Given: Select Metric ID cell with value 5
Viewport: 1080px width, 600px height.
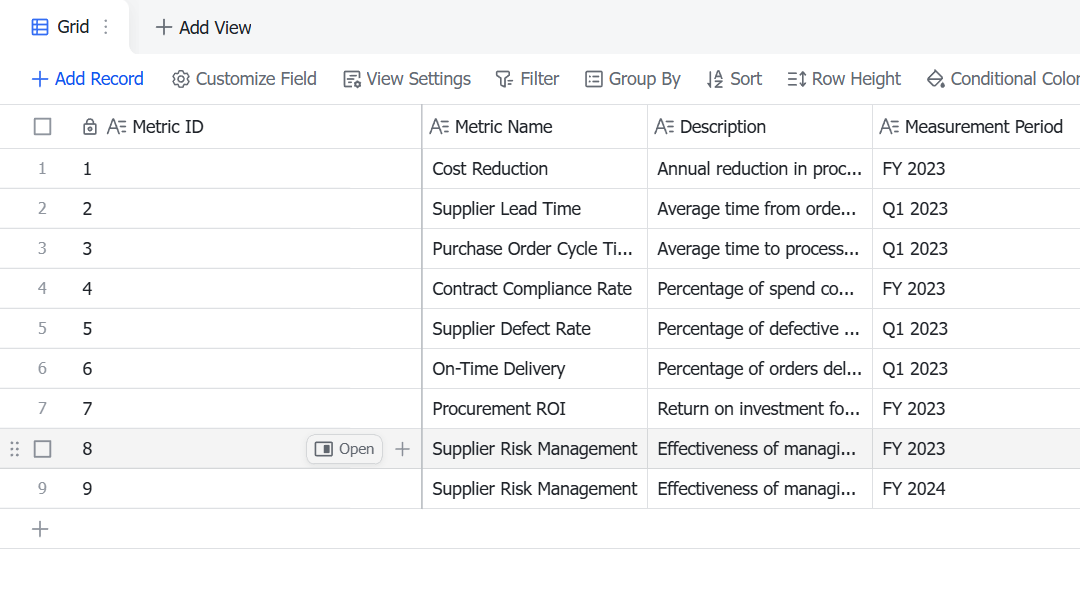Looking at the screenshot, I should click(x=248, y=329).
